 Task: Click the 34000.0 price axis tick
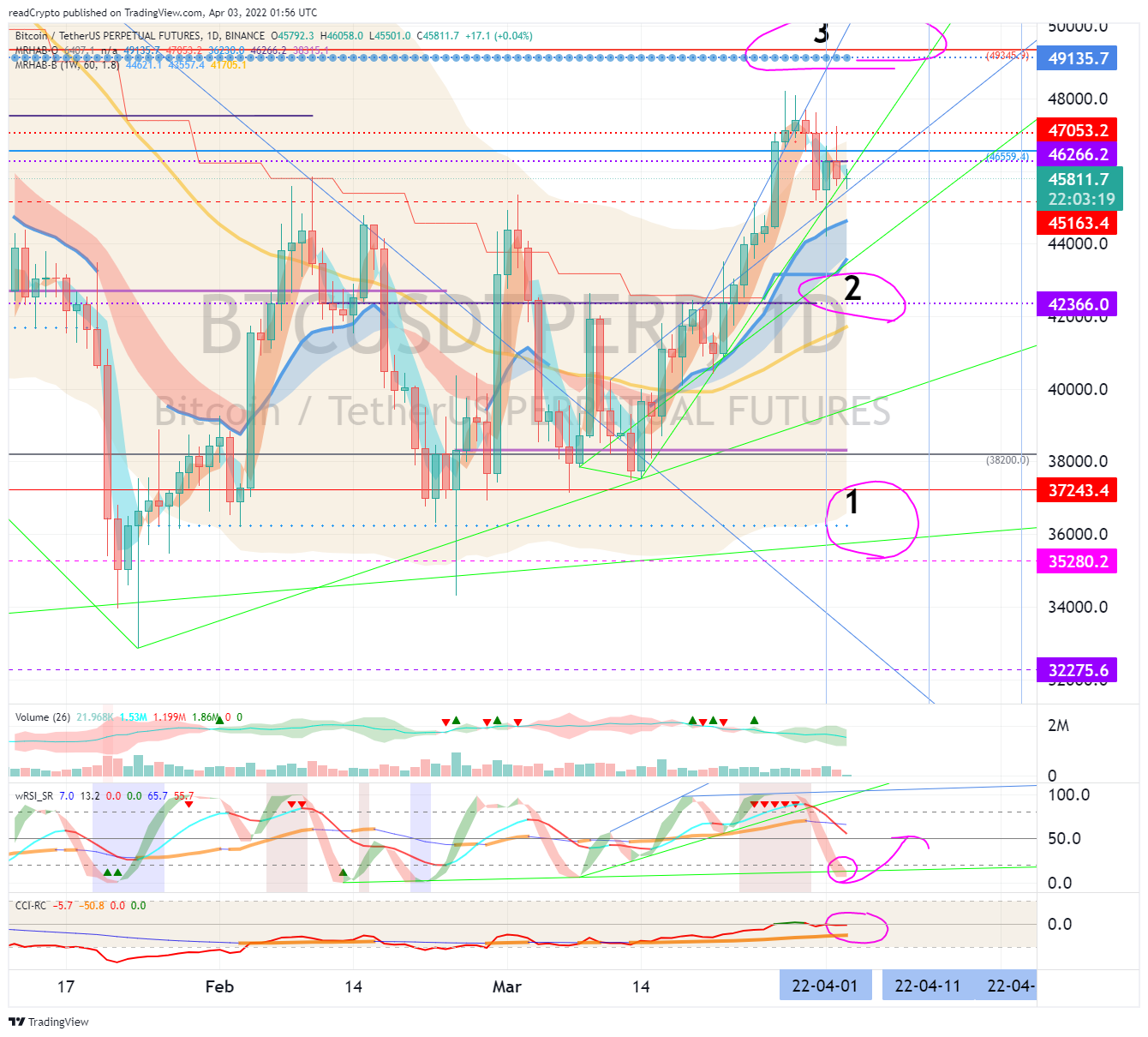1078,607
